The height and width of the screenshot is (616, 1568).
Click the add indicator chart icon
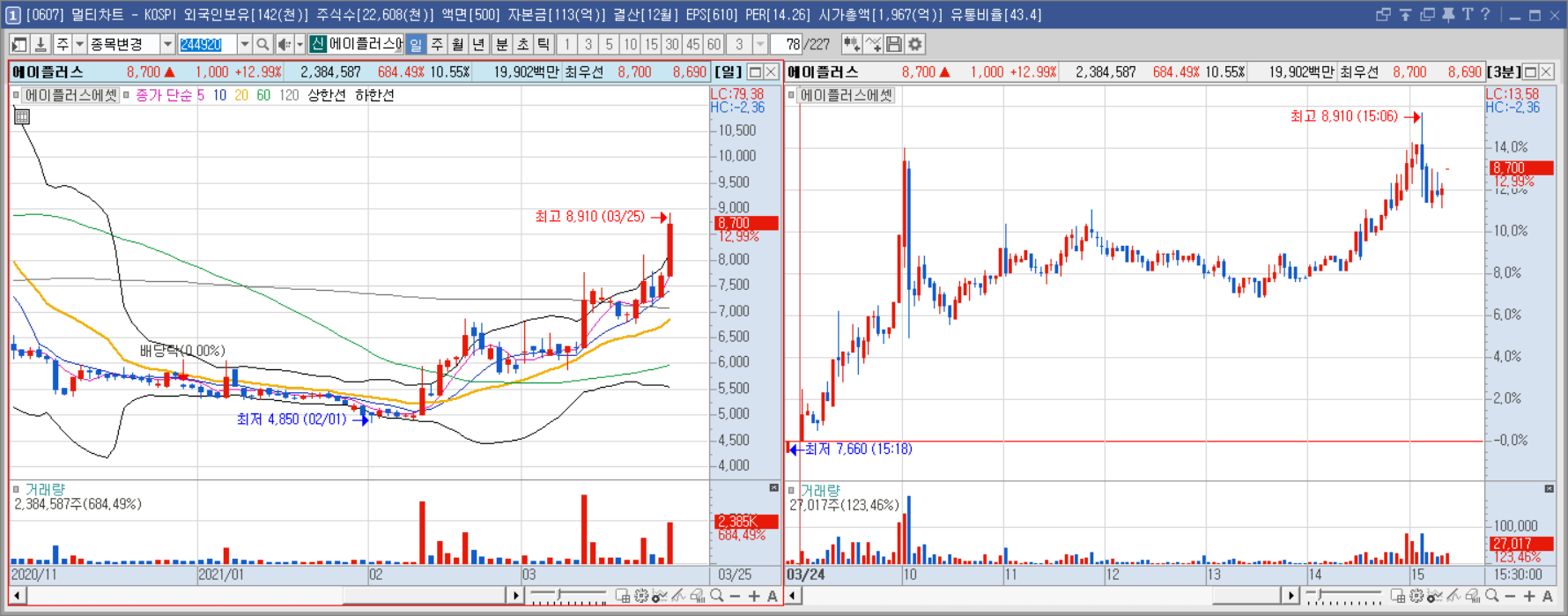(851, 44)
